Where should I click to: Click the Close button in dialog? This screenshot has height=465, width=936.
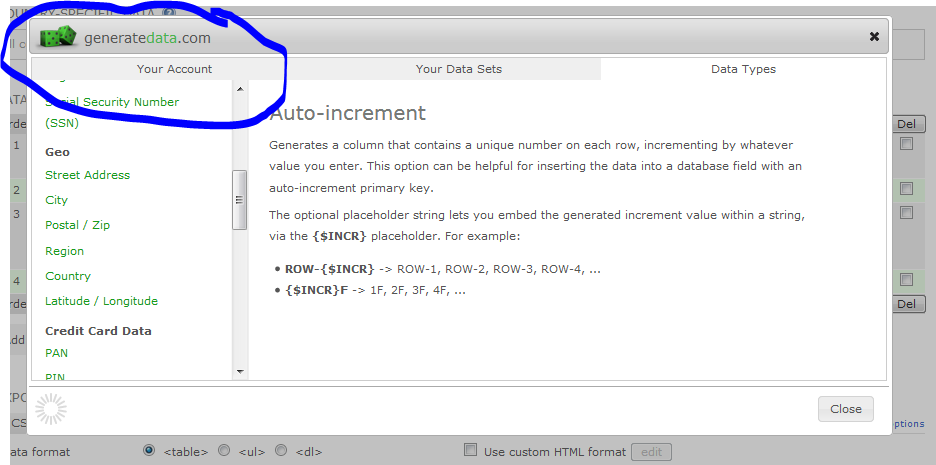[x=845, y=409]
